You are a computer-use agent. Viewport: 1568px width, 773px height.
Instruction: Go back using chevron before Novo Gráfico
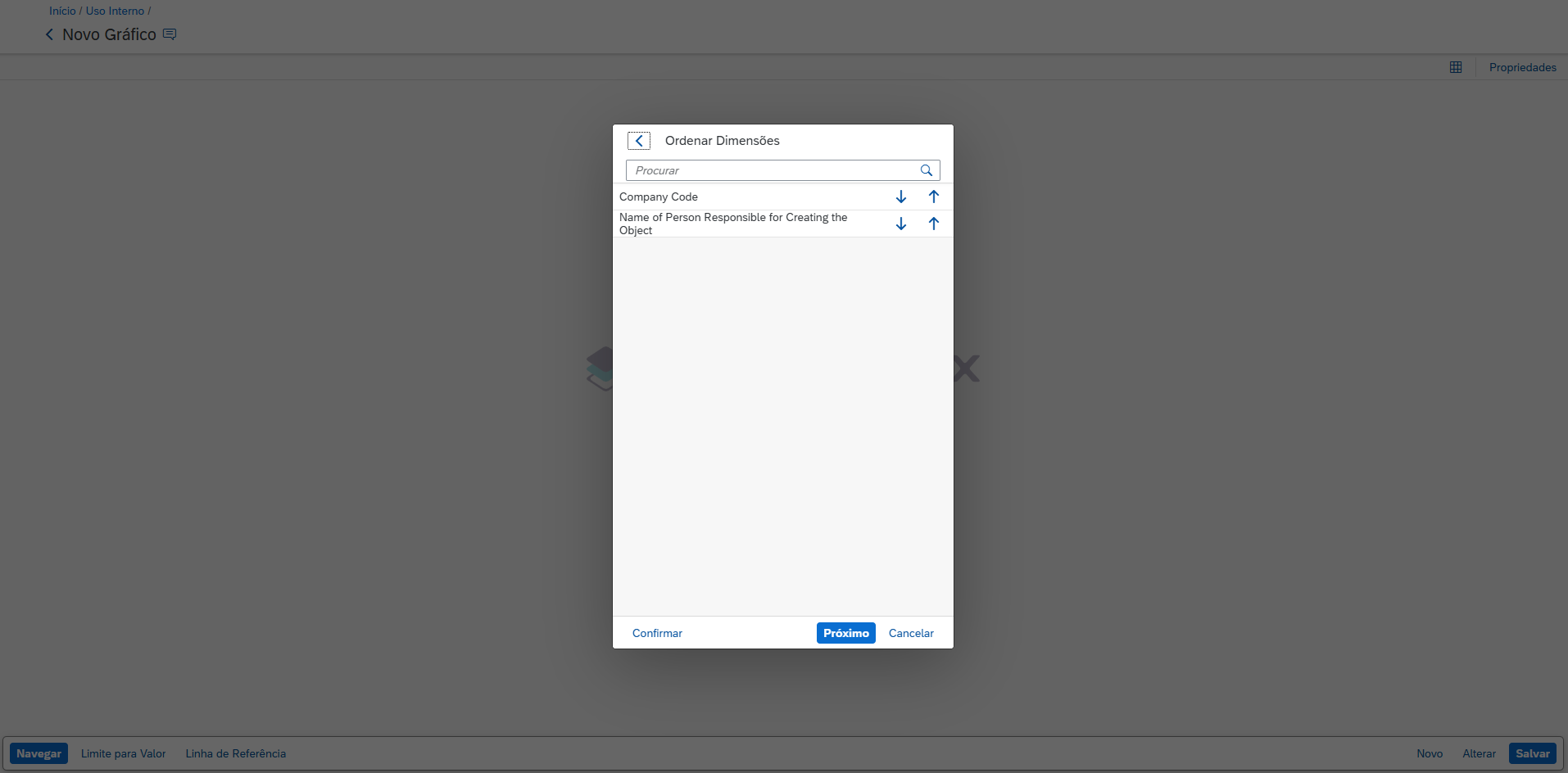[49, 34]
